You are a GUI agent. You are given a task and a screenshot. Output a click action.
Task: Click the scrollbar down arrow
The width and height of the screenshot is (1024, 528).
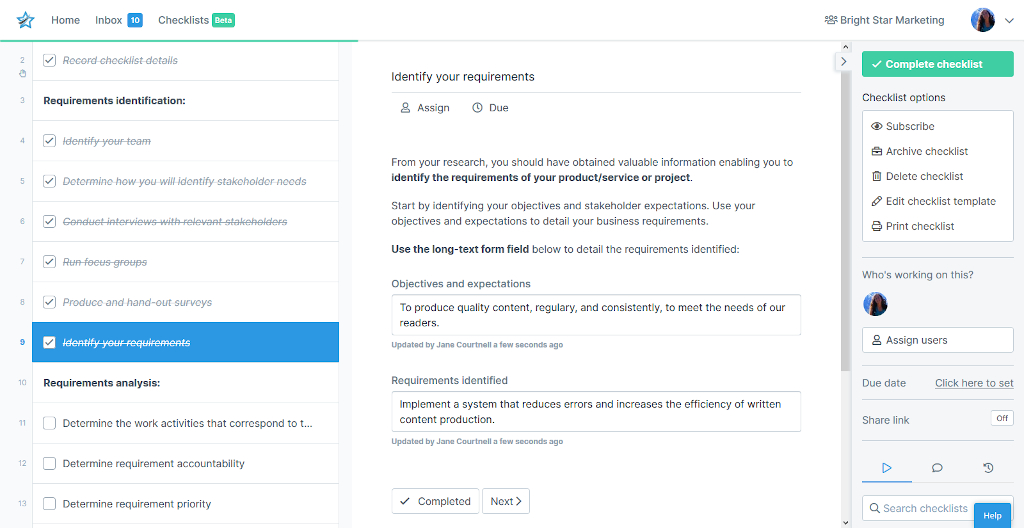pyautogui.click(x=846, y=523)
